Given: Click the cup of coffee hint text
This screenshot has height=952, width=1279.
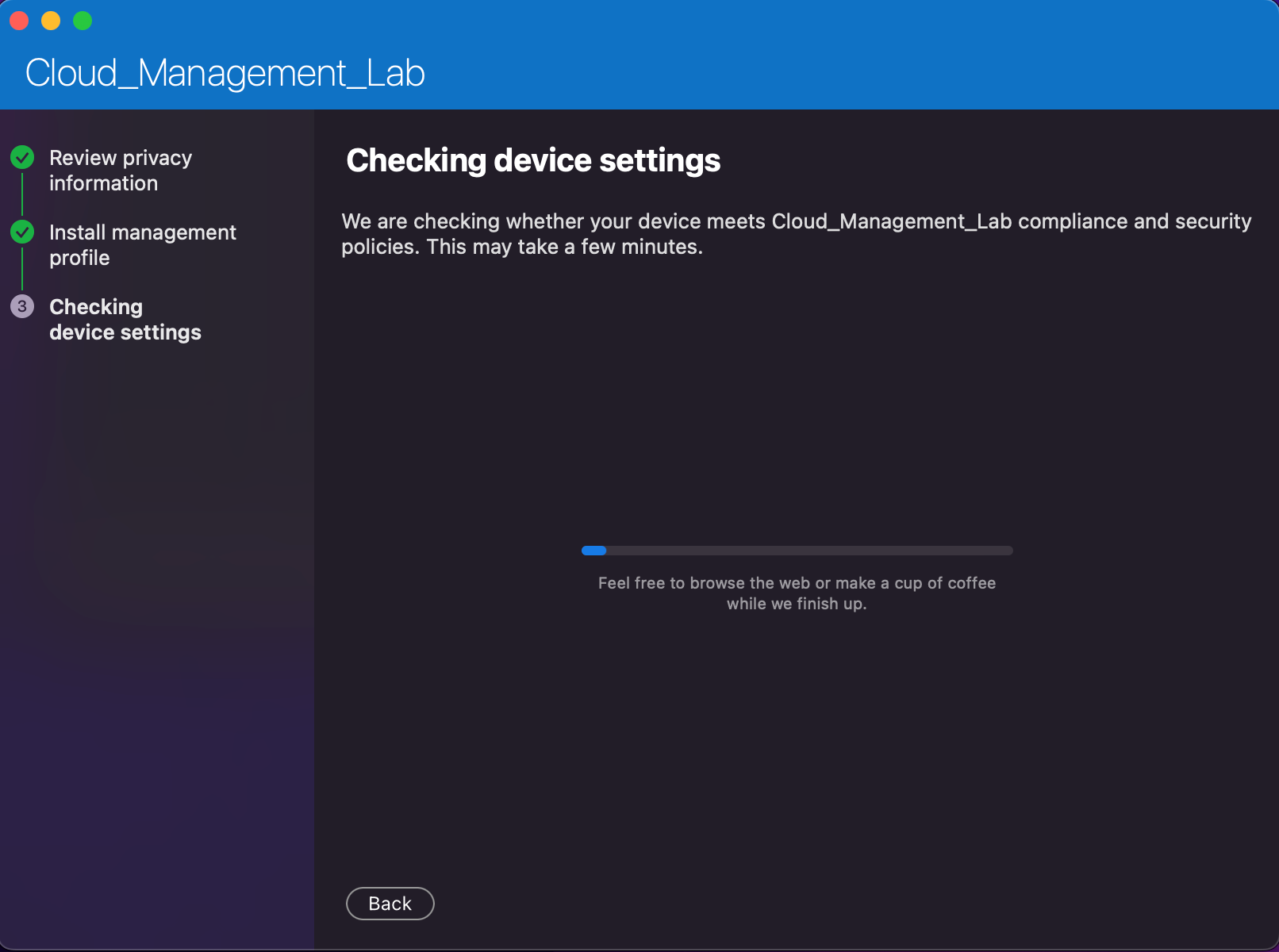Looking at the screenshot, I should [x=797, y=593].
